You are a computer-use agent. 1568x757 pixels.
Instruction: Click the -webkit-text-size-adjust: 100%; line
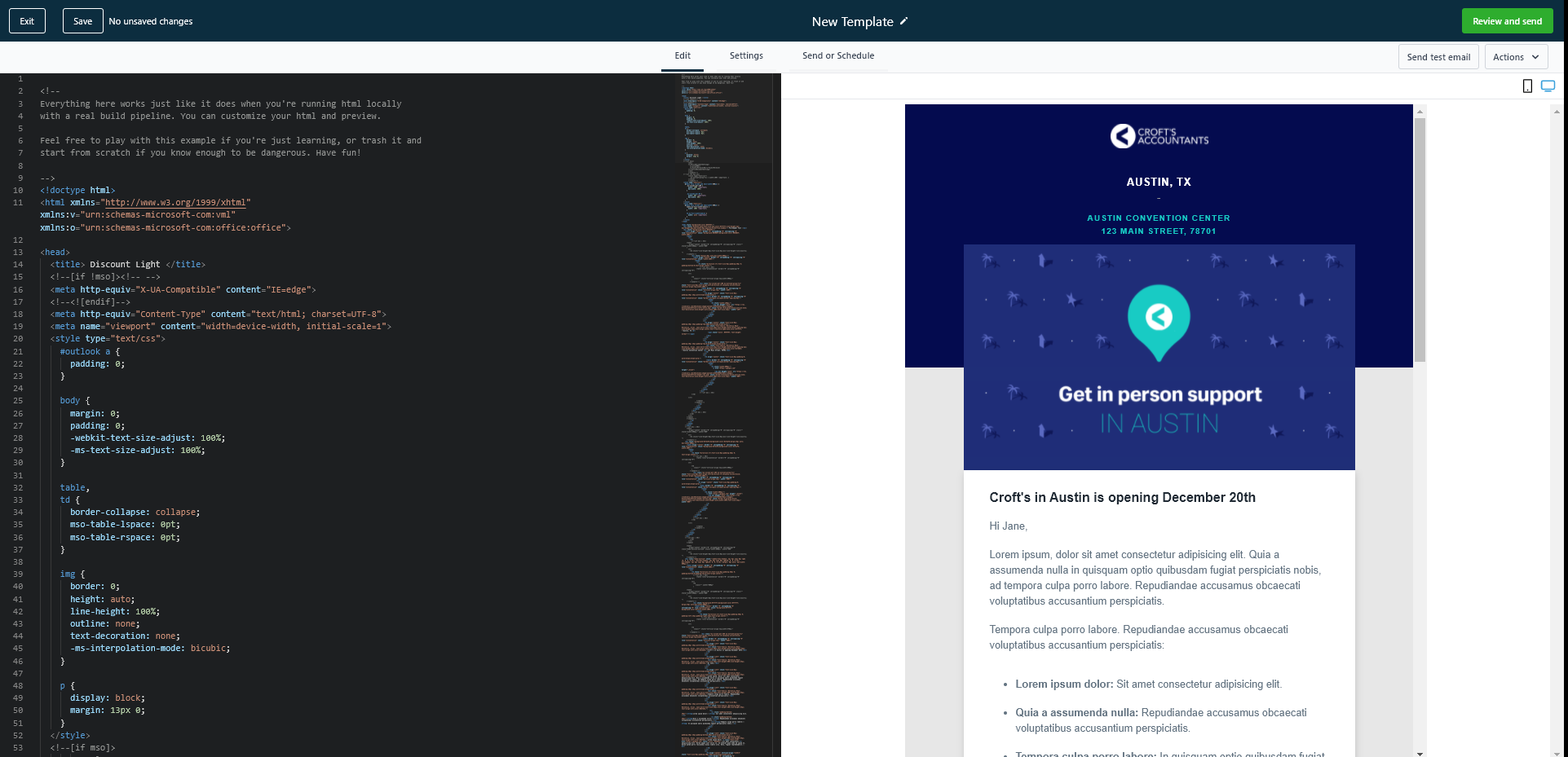click(x=148, y=438)
